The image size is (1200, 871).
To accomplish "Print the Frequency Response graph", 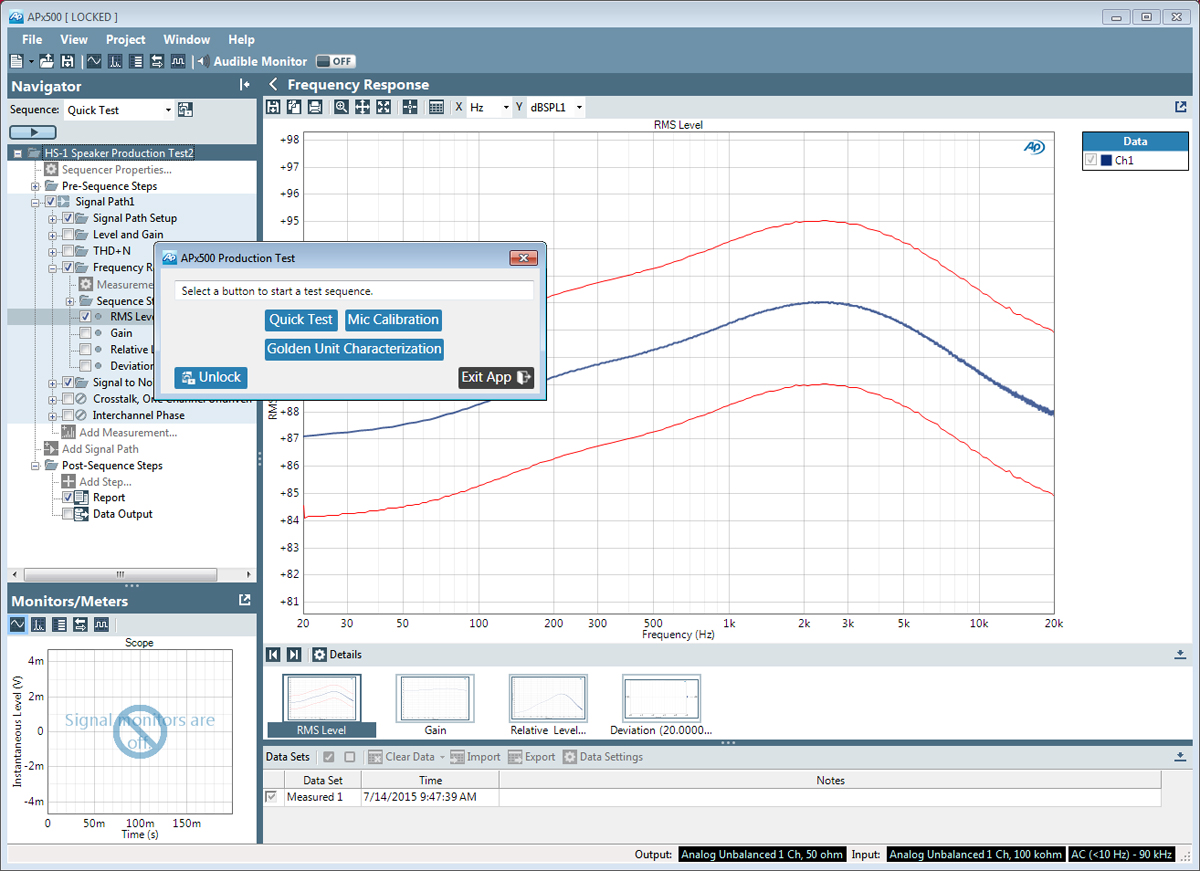I will [x=314, y=106].
